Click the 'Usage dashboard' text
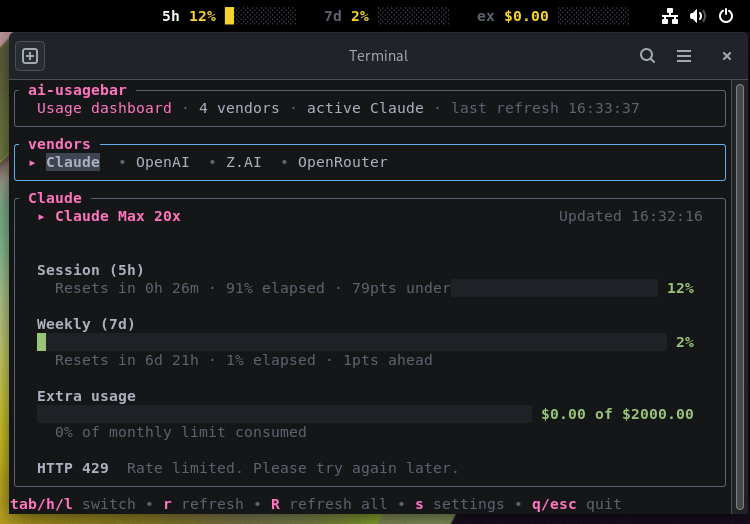 [x=104, y=109]
